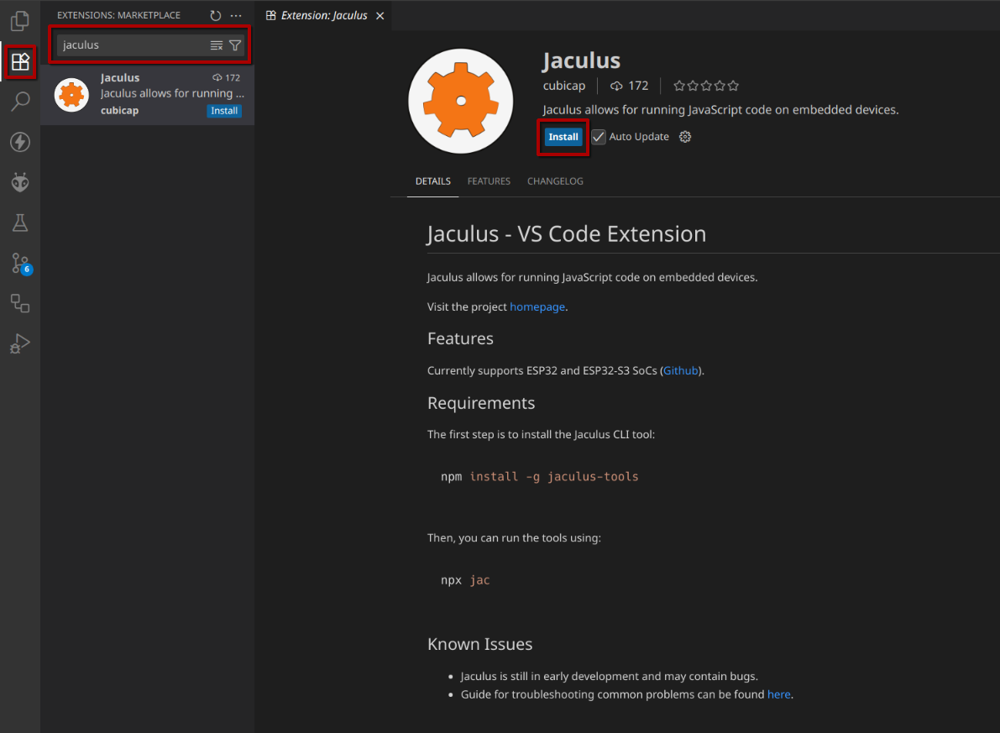The height and width of the screenshot is (733, 1000).
Task: Select Jaculus extension in results list
Action: coord(147,94)
